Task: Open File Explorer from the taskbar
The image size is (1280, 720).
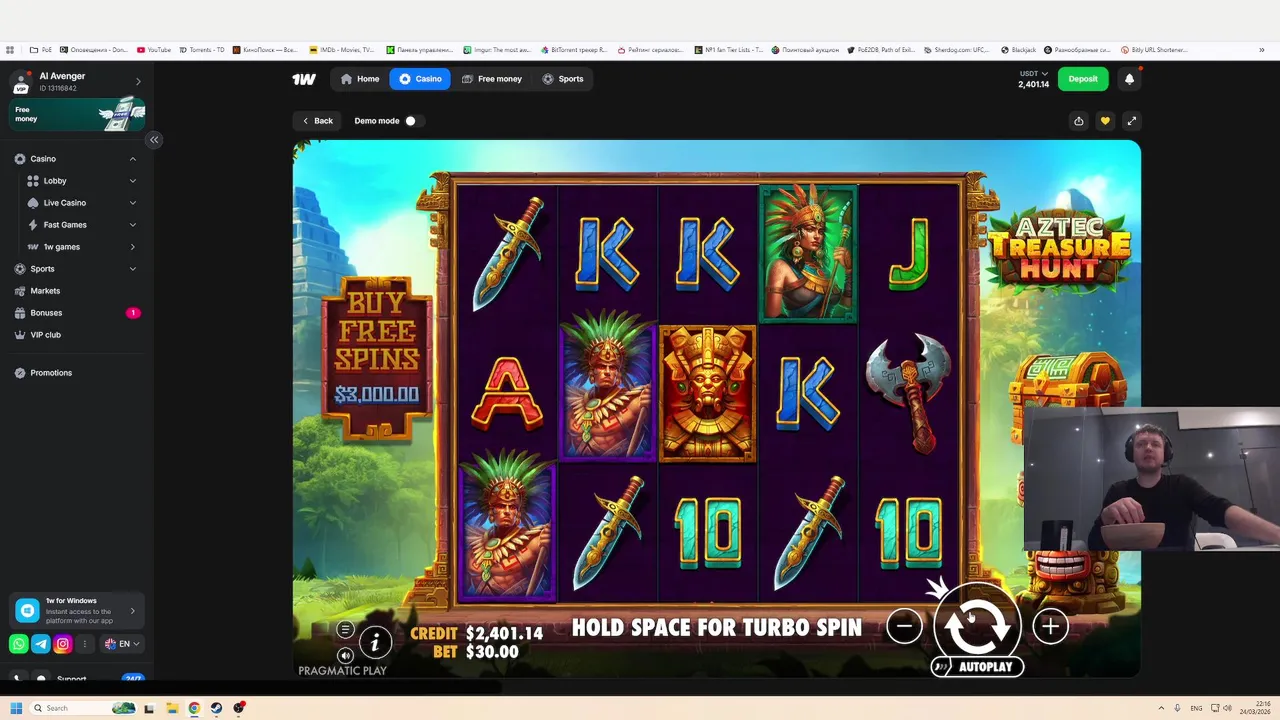Action: (x=172, y=708)
